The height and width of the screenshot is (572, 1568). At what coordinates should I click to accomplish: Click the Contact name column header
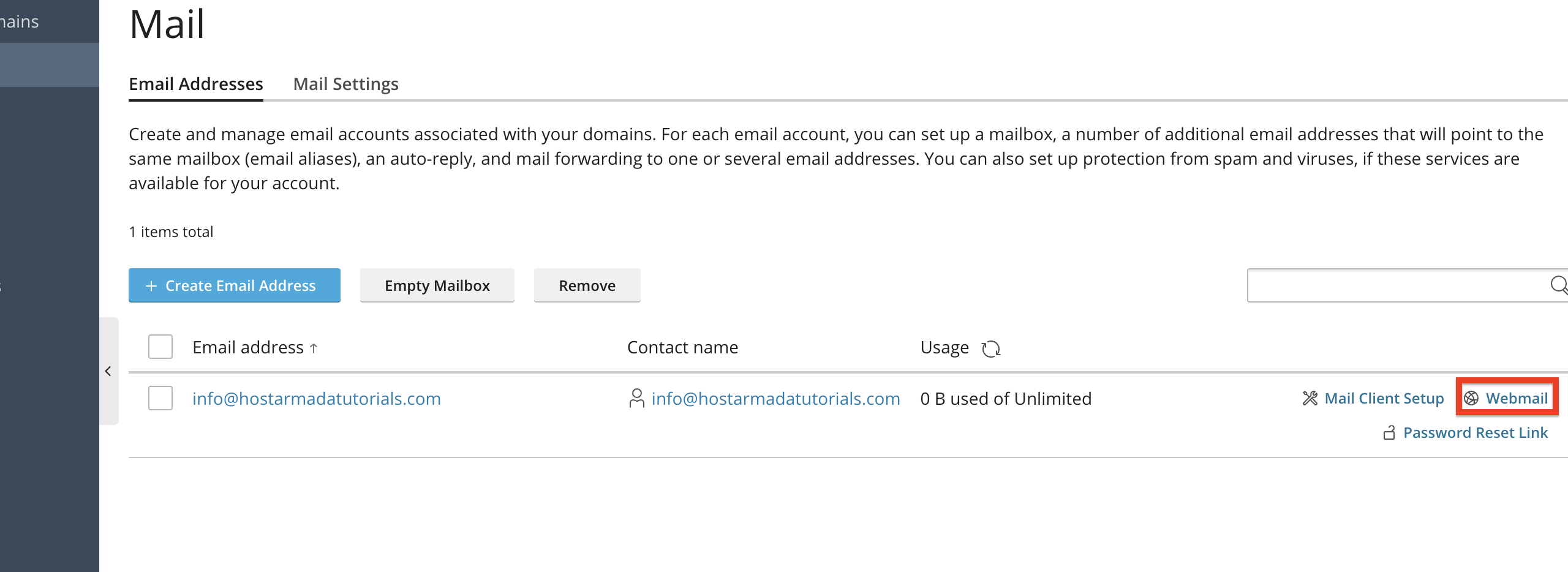click(682, 348)
